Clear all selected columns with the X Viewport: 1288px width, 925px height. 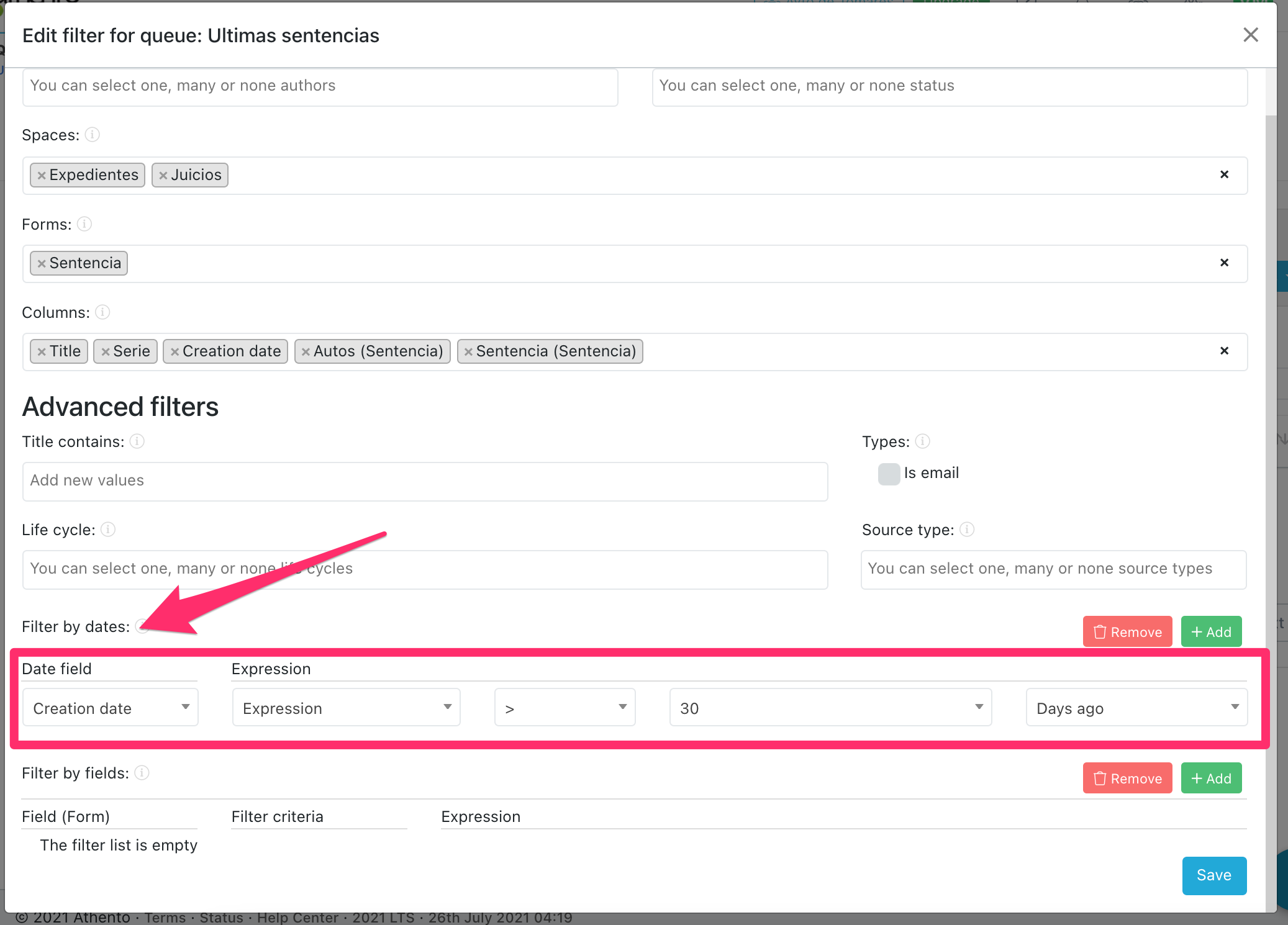pyautogui.click(x=1224, y=351)
